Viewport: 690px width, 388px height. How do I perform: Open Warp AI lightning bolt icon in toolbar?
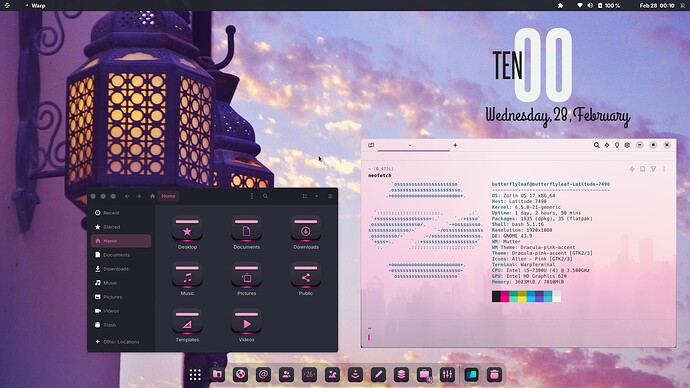(607, 145)
